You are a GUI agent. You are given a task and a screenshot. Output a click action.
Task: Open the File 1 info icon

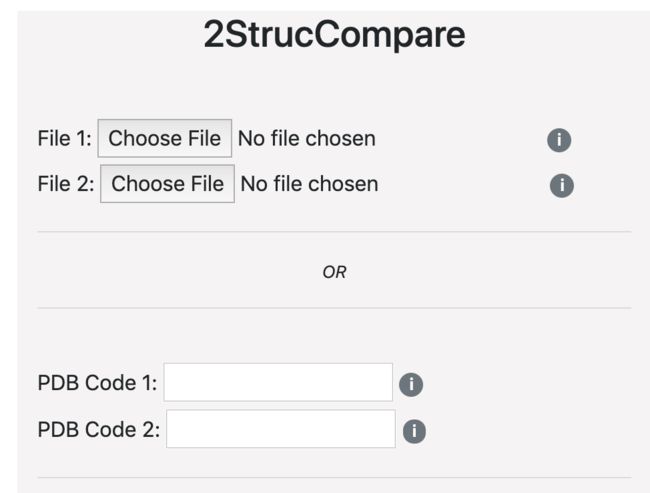pos(559,140)
